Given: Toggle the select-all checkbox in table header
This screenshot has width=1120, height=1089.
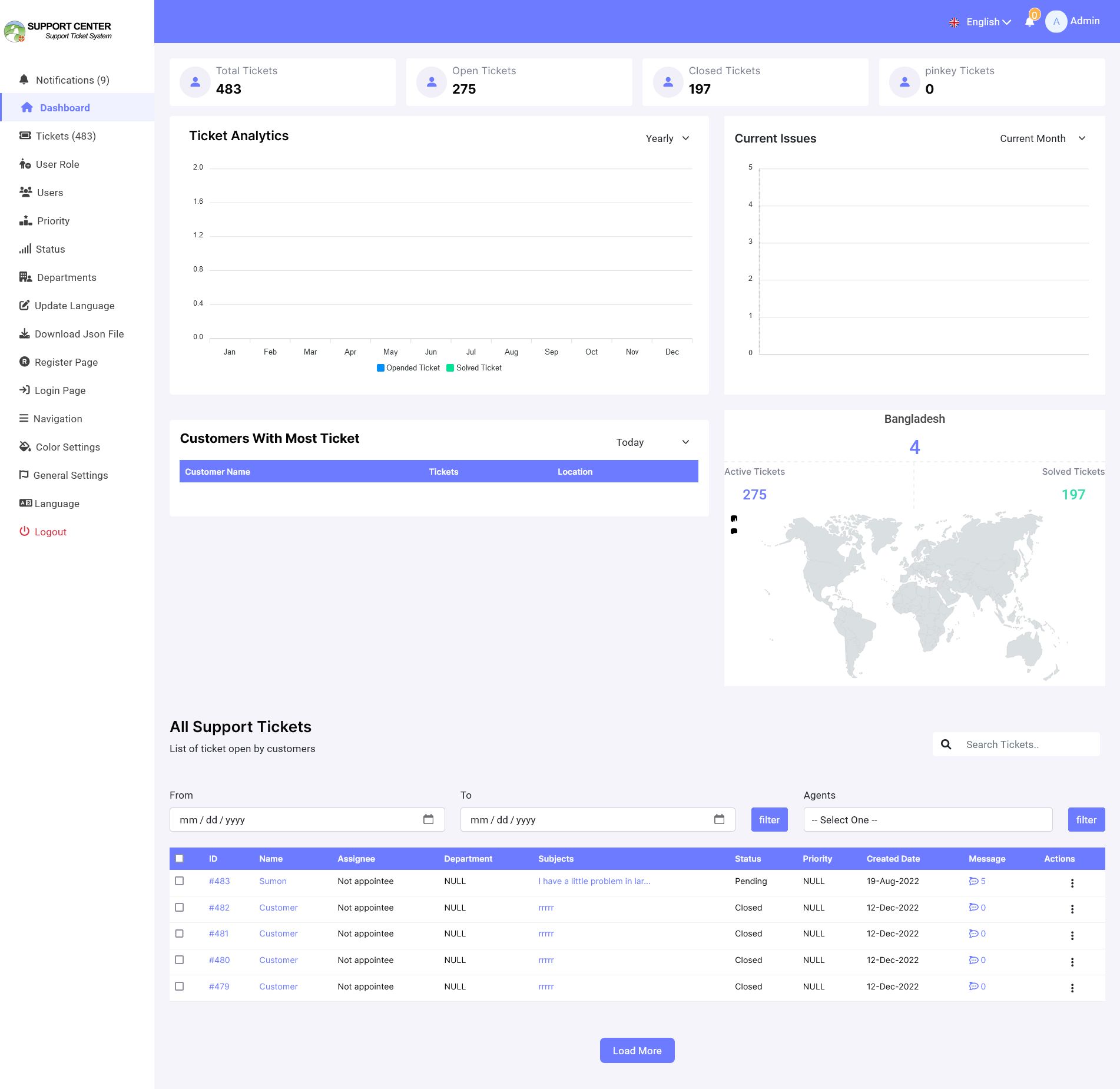Looking at the screenshot, I should pyautogui.click(x=180, y=858).
